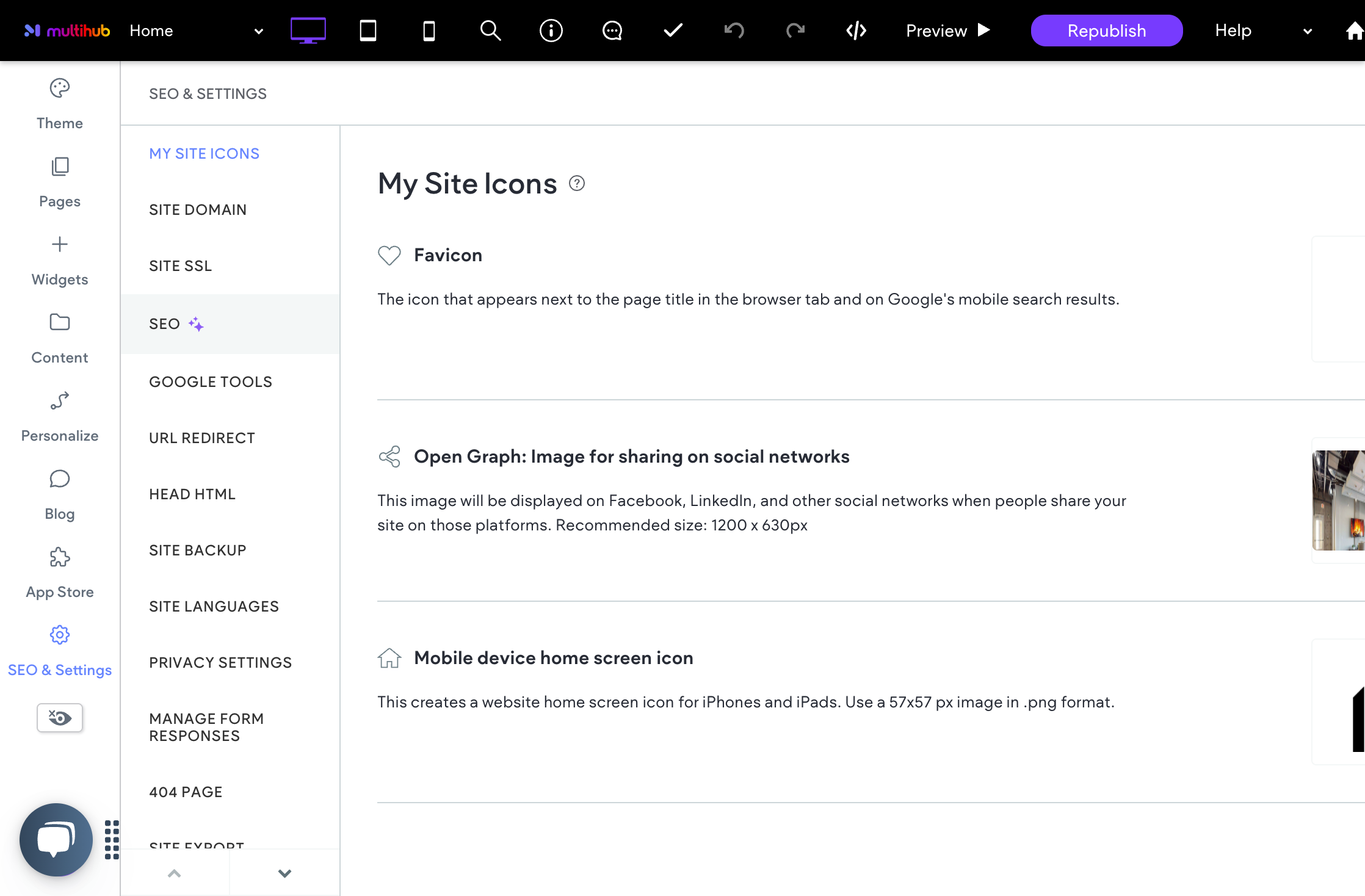Switch to mobile phone view
This screenshot has width=1365, height=896.
pyautogui.click(x=429, y=31)
